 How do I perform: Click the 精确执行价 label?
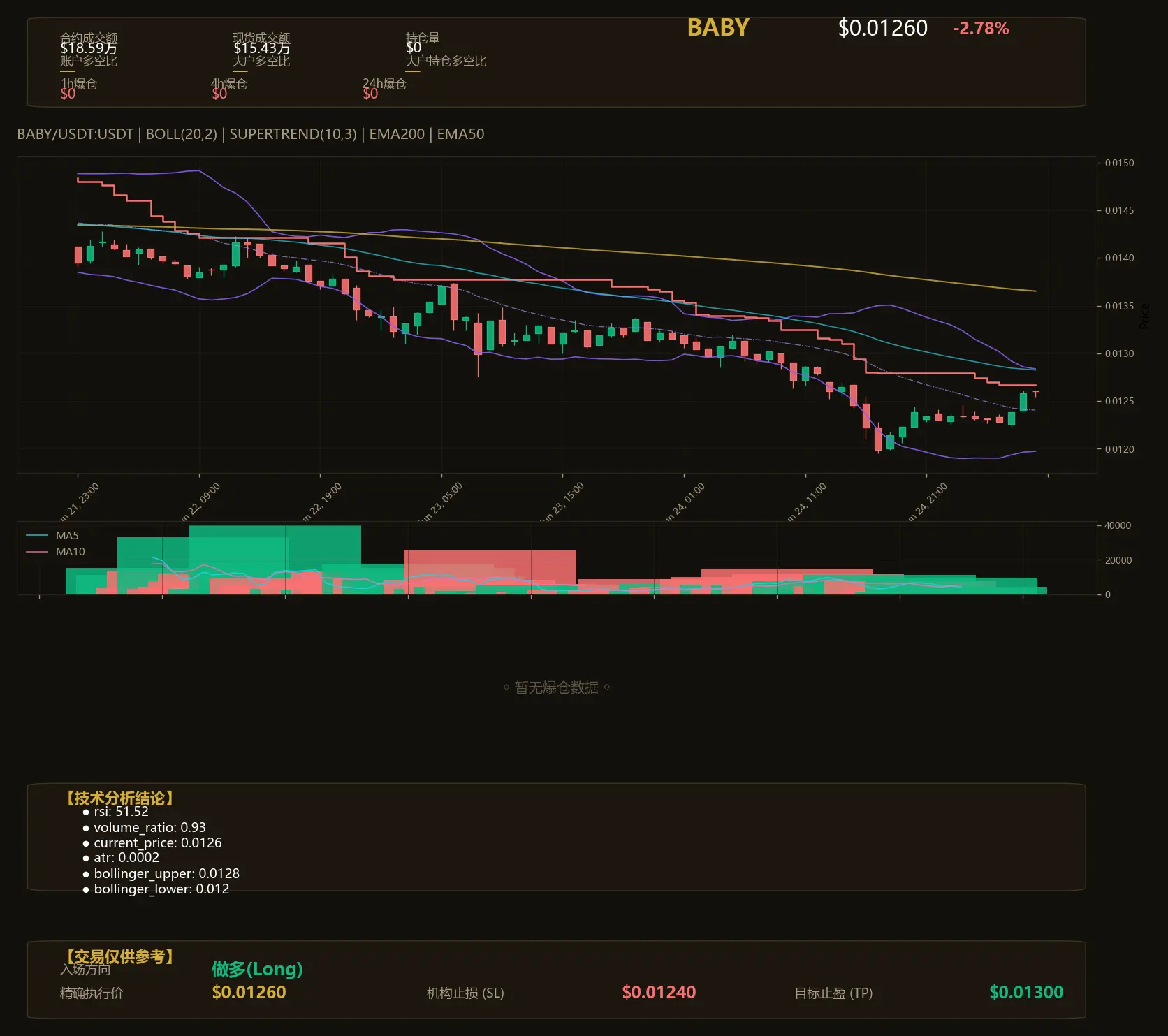coord(92,993)
